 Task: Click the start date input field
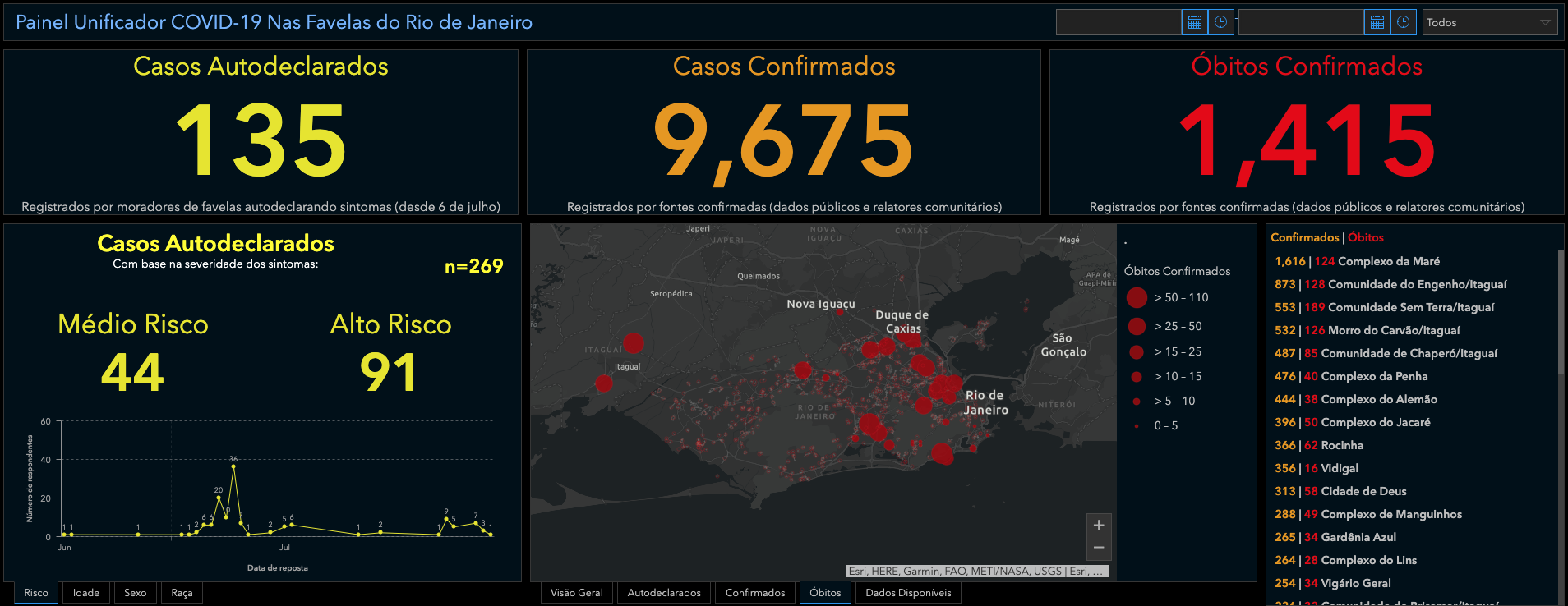point(1118,22)
